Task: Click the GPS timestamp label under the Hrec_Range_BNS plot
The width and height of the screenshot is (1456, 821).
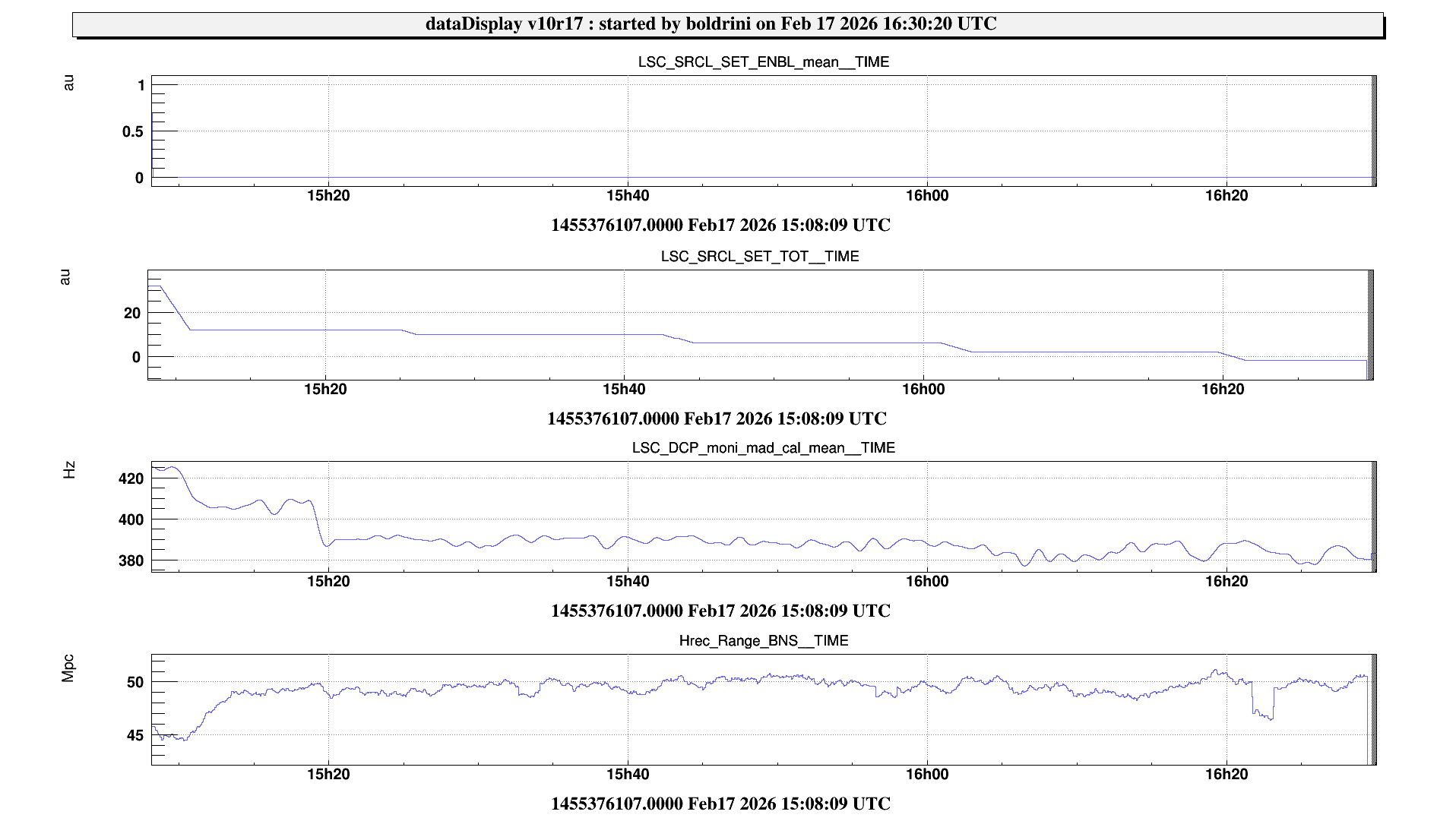Action: click(x=720, y=804)
